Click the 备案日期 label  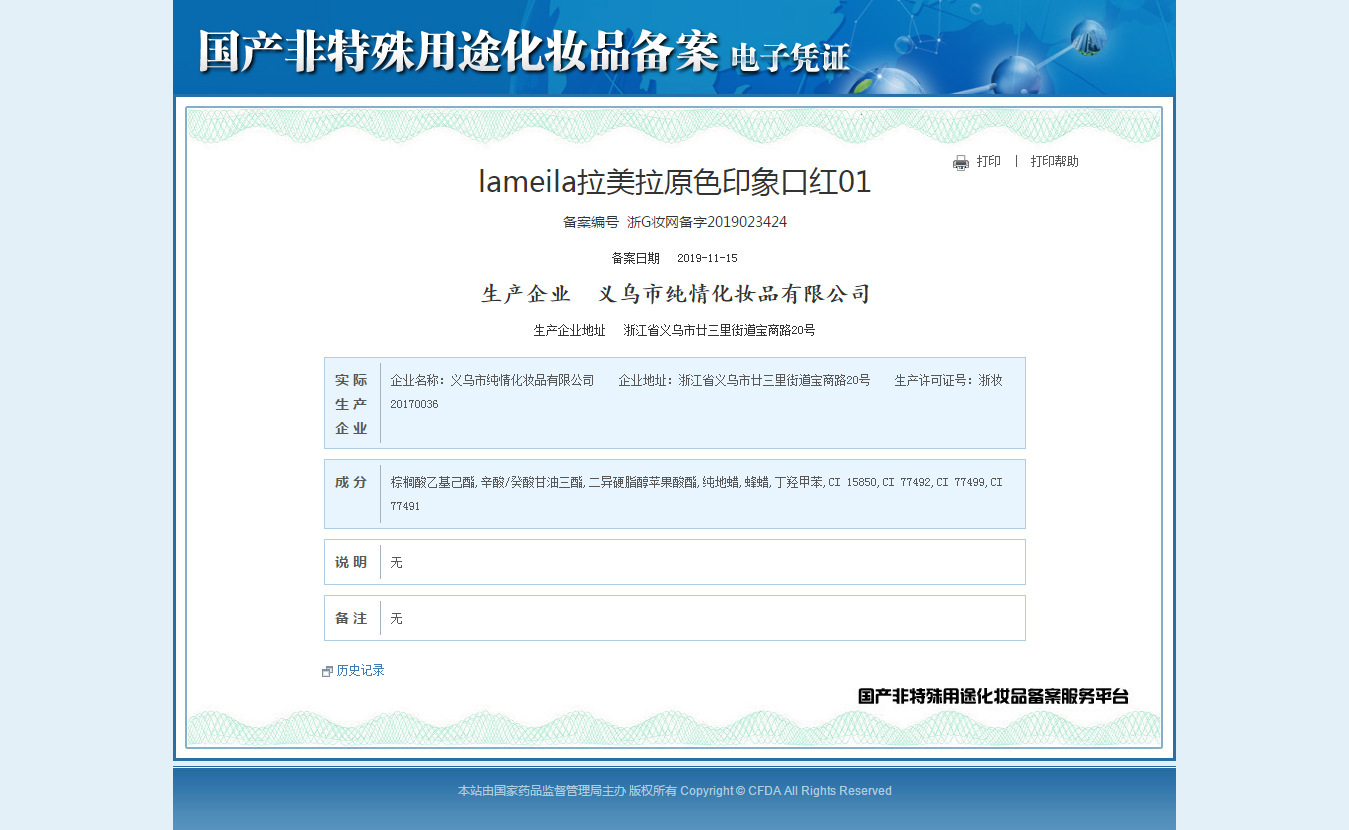[x=635, y=258]
